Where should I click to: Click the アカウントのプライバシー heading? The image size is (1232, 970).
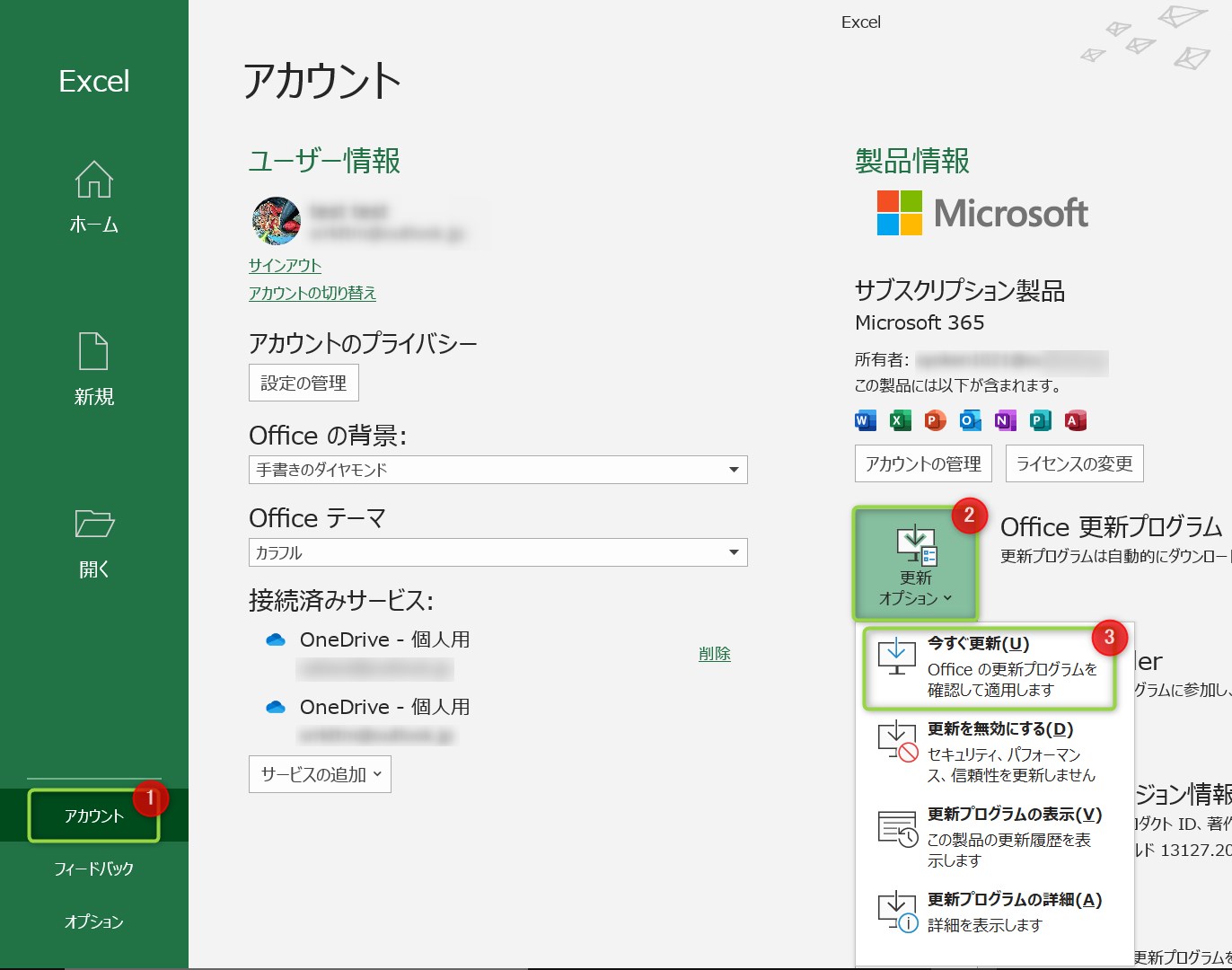(x=363, y=343)
